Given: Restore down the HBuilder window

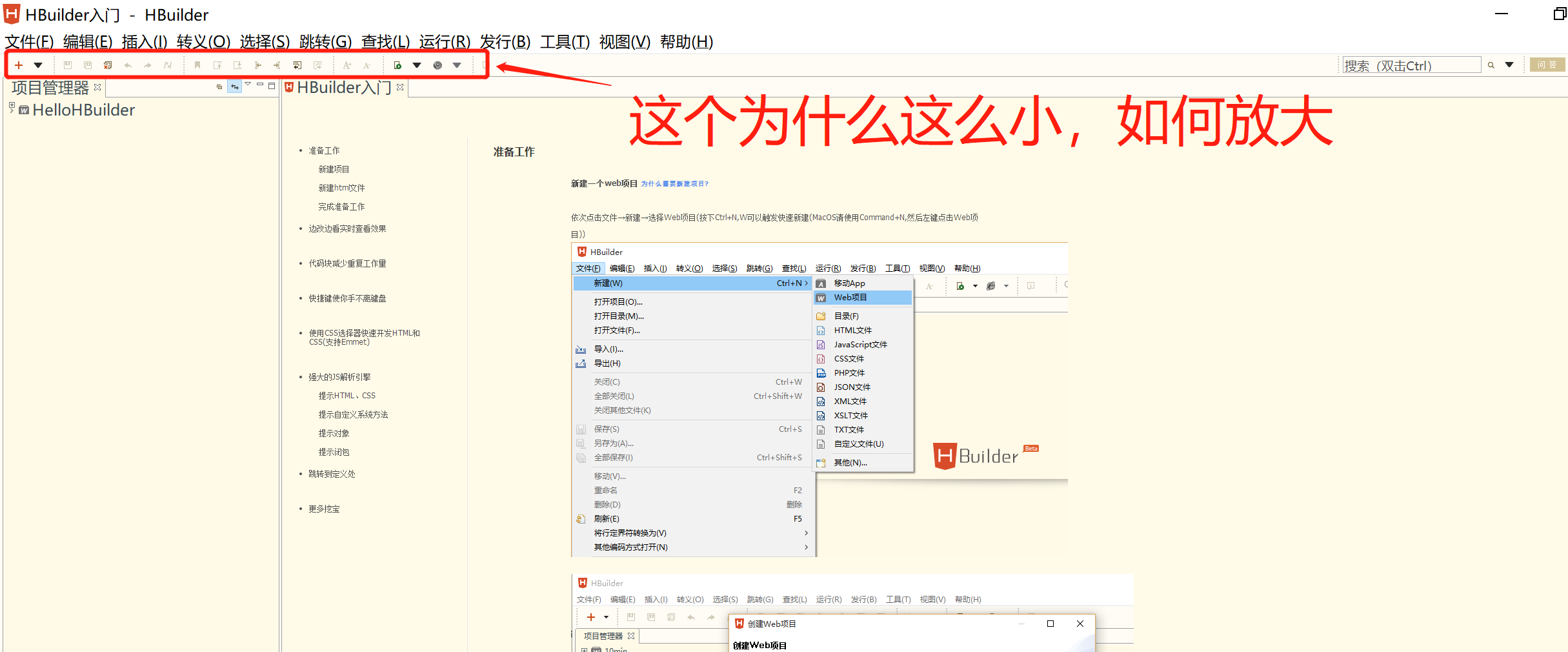Looking at the screenshot, I should (x=1560, y=14).
